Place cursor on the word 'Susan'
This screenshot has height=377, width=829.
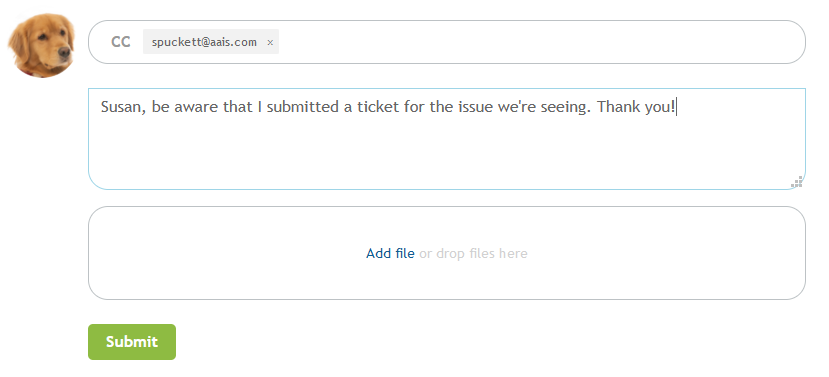point(121,107)
